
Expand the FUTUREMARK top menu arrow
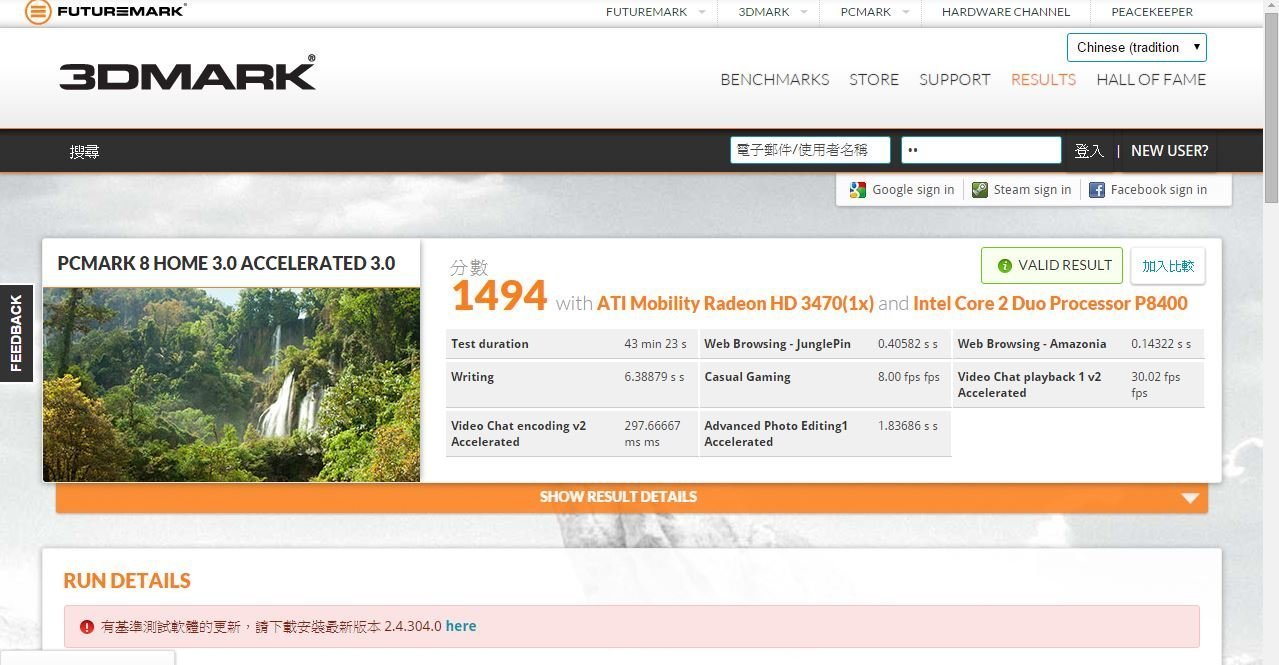click(702, 12)
